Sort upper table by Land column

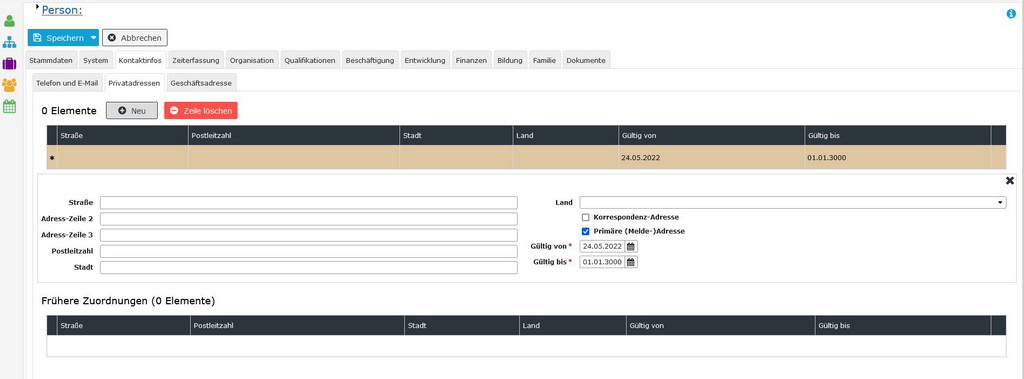[x=566, y=135]
